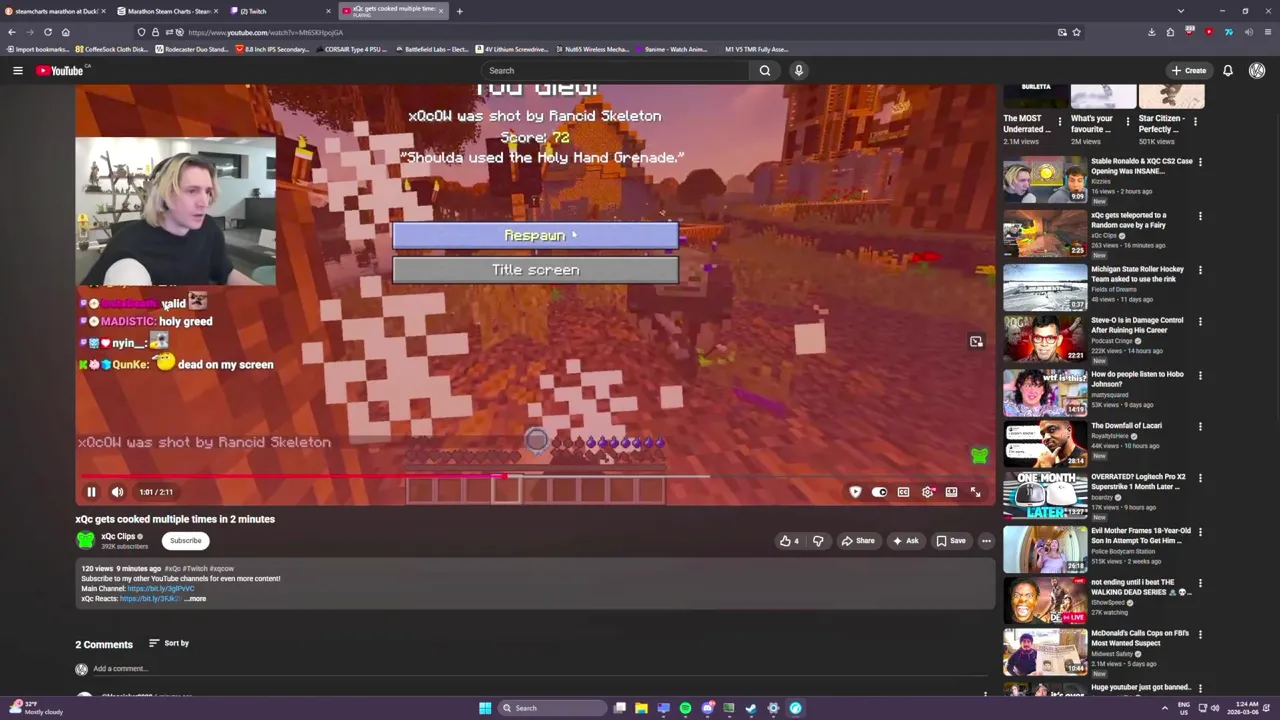
Task: Open a new browser tab
Action: coord(459,11)
